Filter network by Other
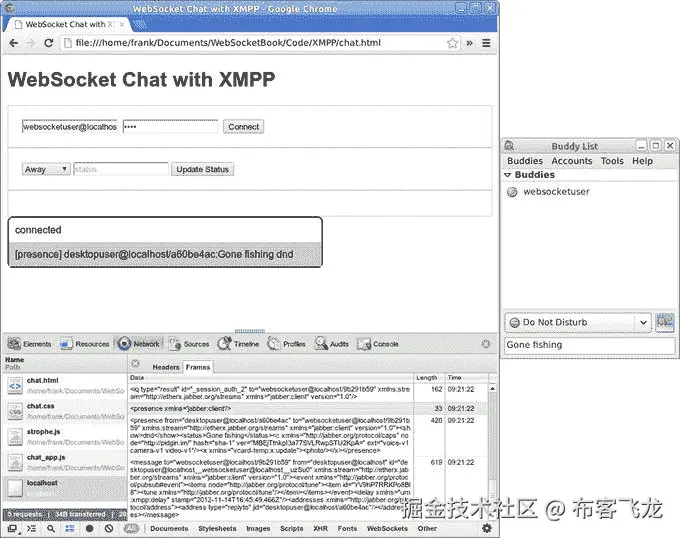This screenshot has height=538, width=680. coord(427,528)
